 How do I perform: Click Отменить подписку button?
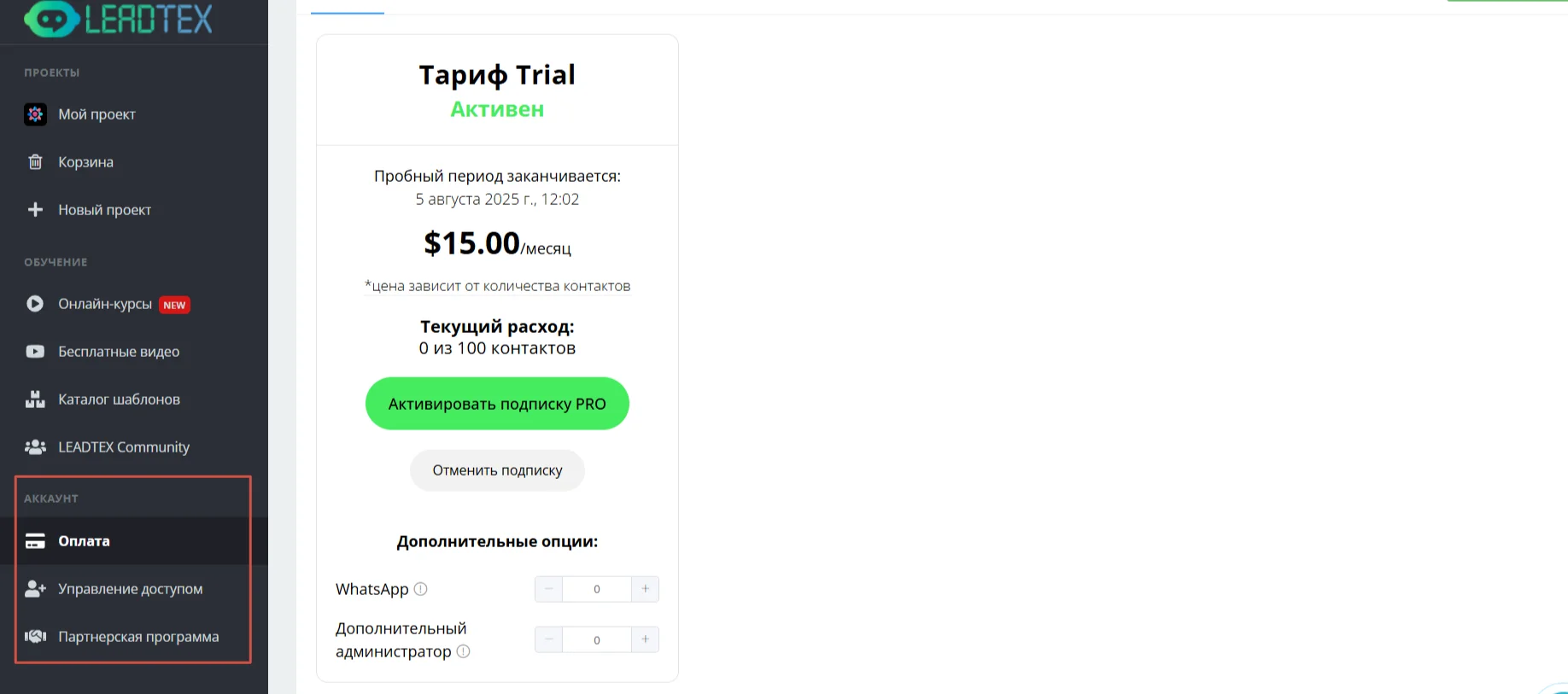[x=497, y=470]
